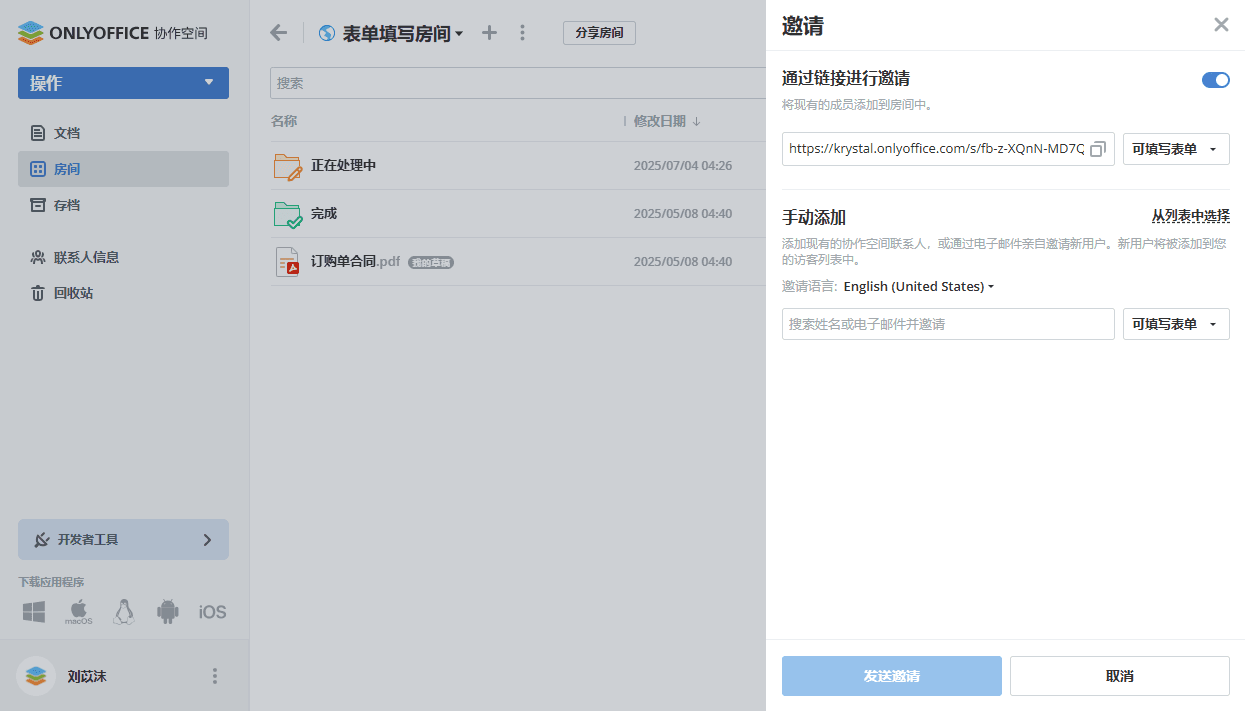The height and width of the screenshot is (711, 1245).
Task: Open the 订购单合同.pdf file
Action: 355,261
